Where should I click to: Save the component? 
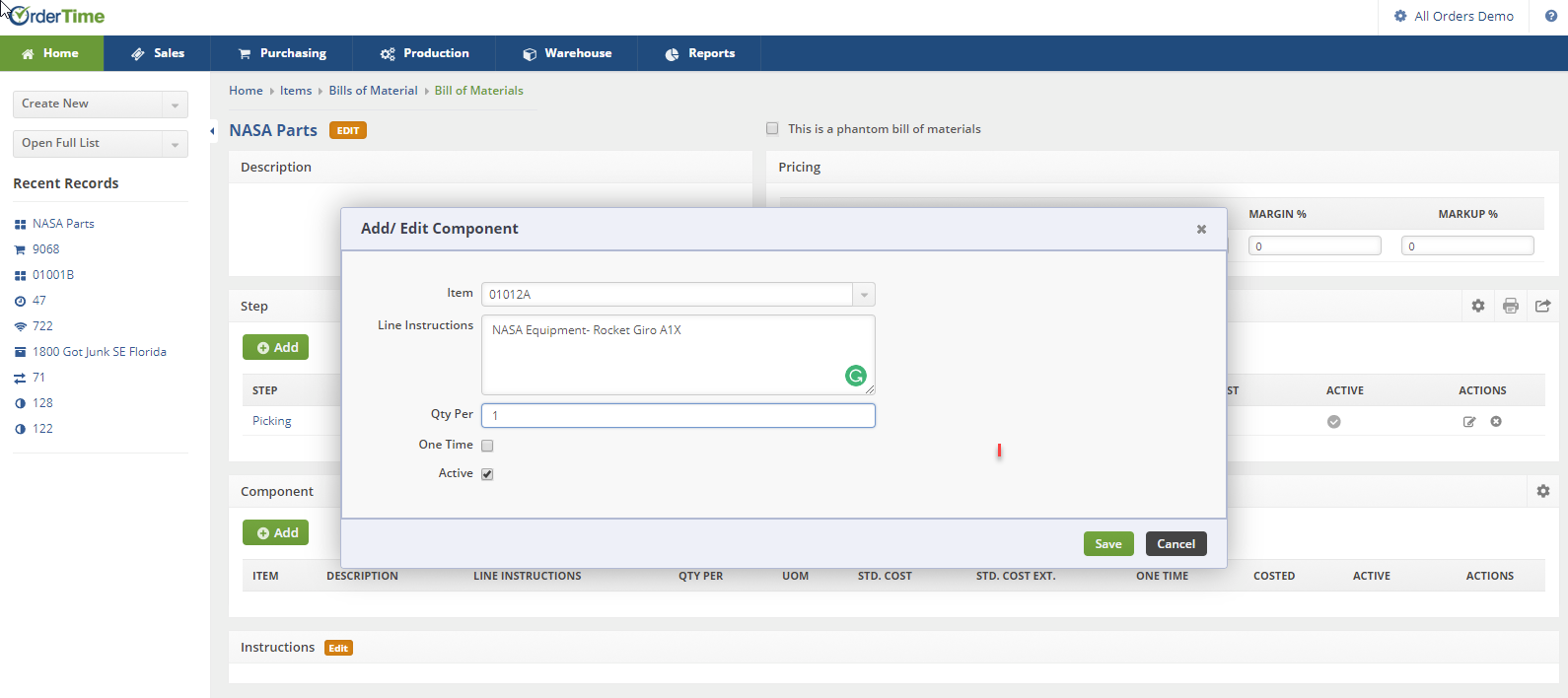click(x=1108, y=544)
